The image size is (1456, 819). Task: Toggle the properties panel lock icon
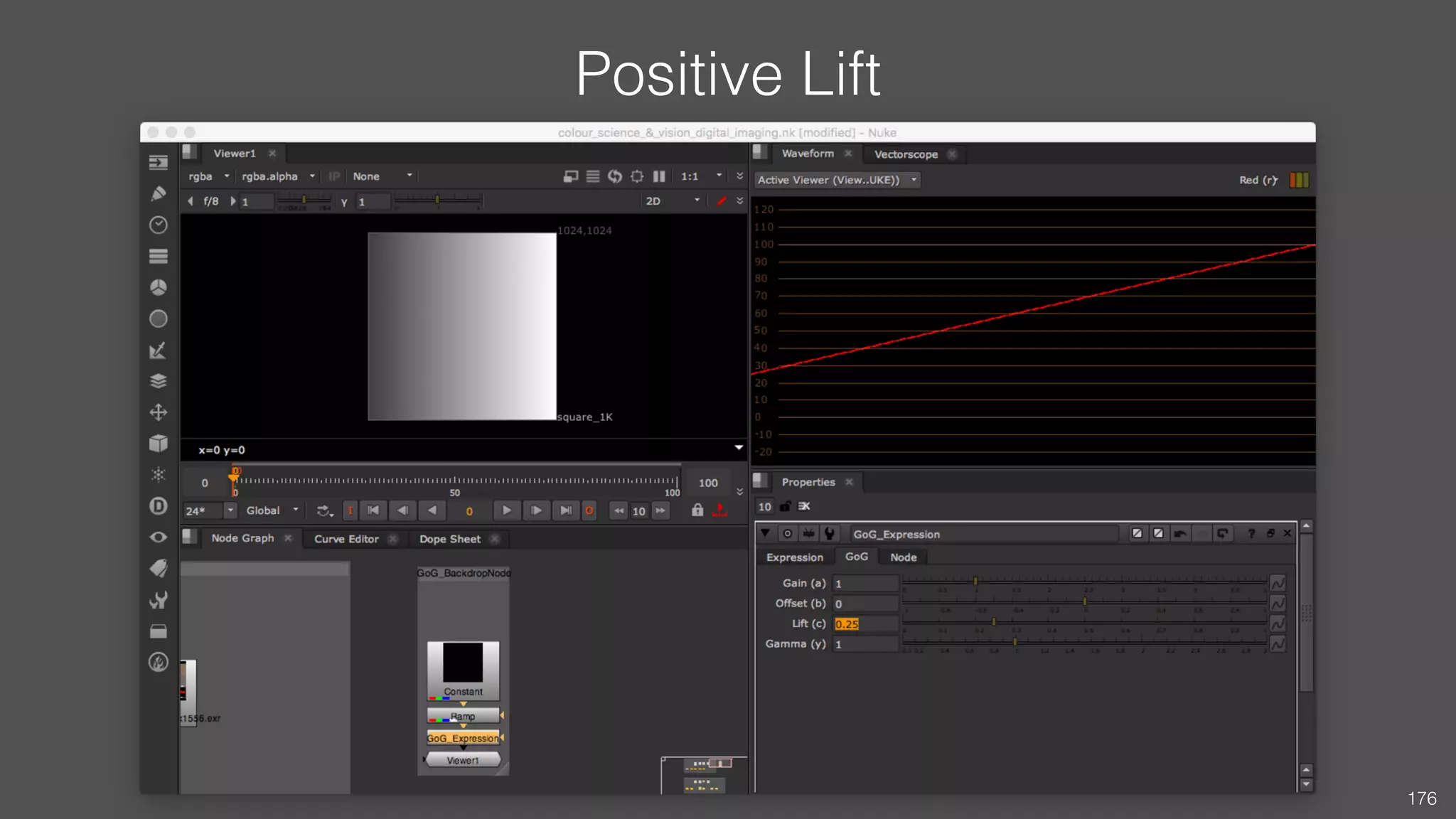(x=785, y=506)
